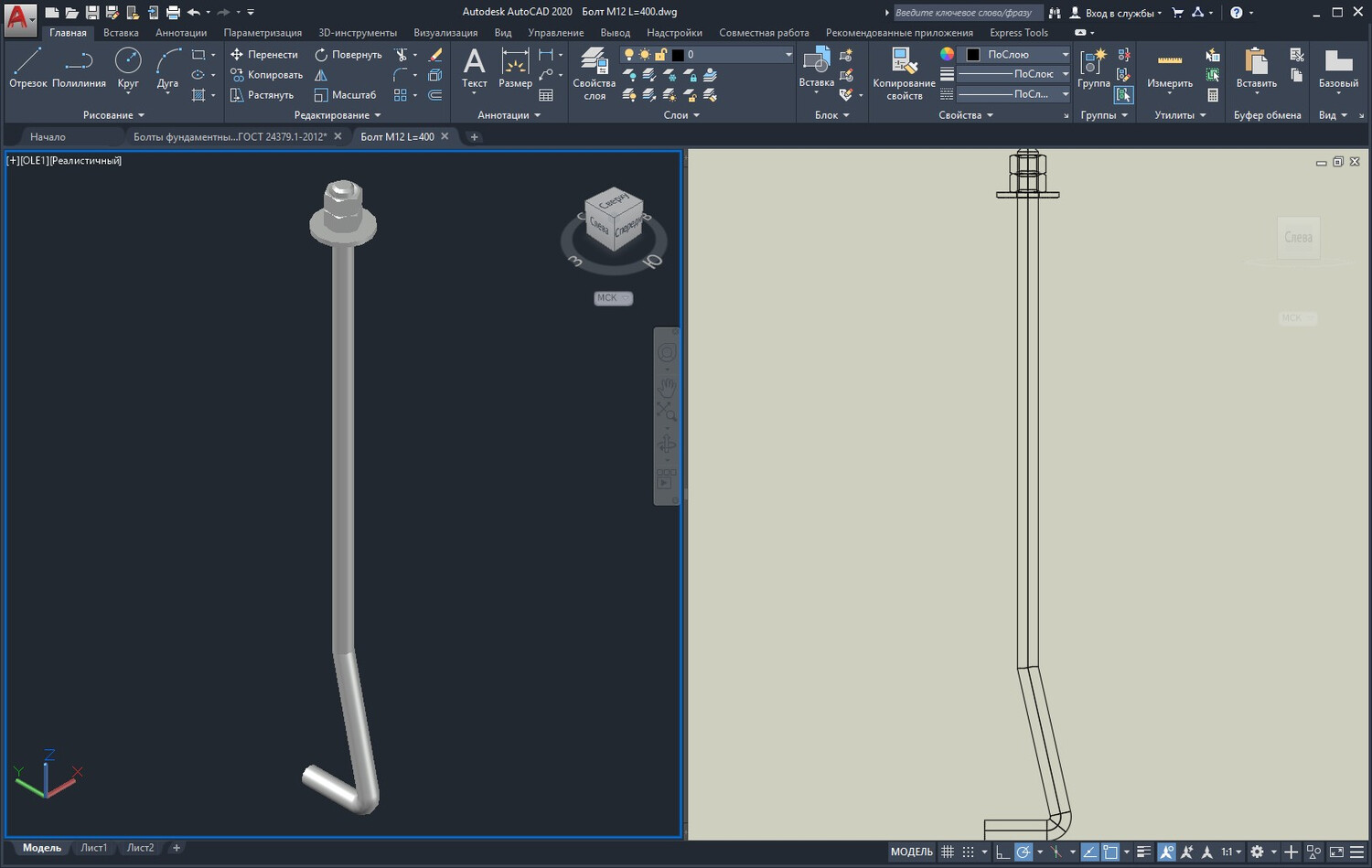Click the [Реалистичный] visual style label
Screen dimensions: 1372x868
point(85,161)
